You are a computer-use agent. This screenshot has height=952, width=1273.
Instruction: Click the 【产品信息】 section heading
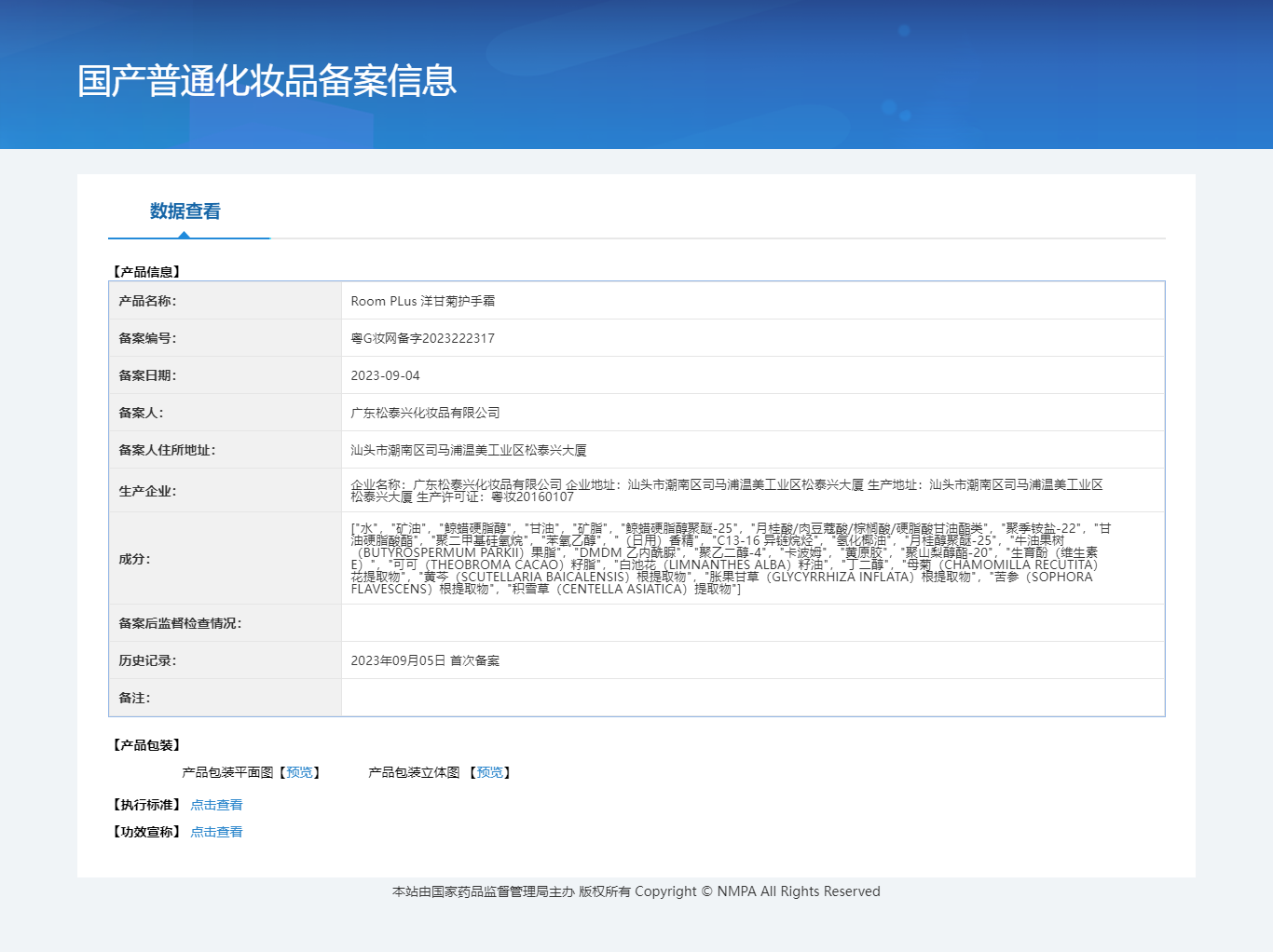coord(146,272)
